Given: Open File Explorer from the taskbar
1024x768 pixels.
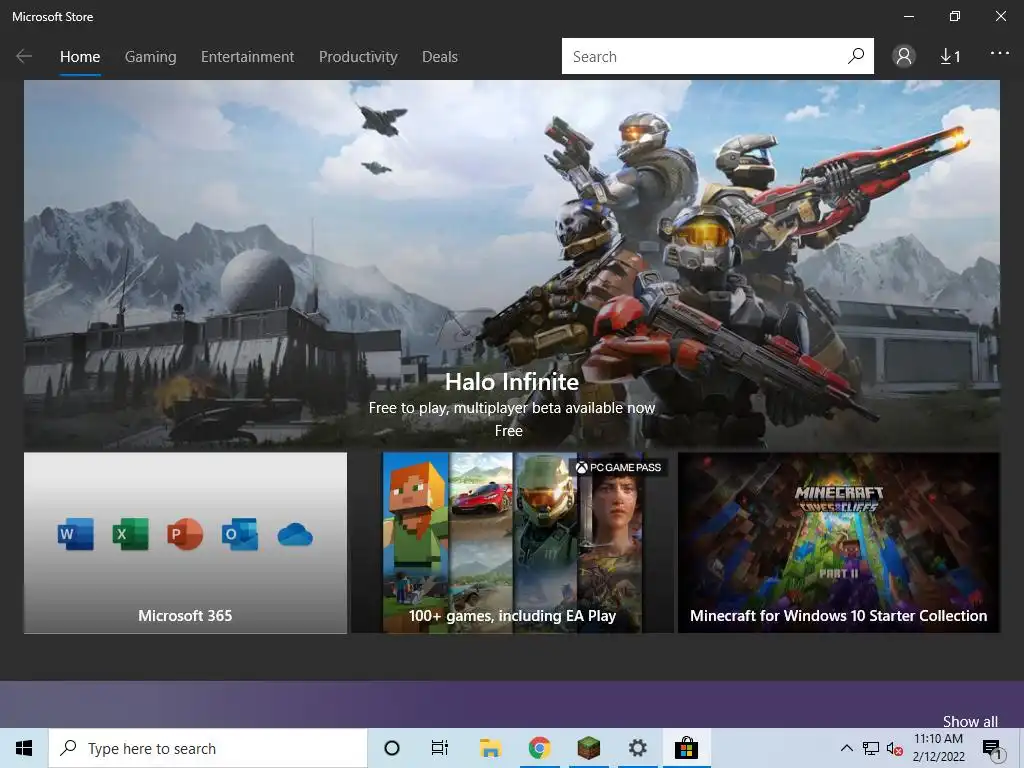Looking at the screenshot, I should [490, 748].
